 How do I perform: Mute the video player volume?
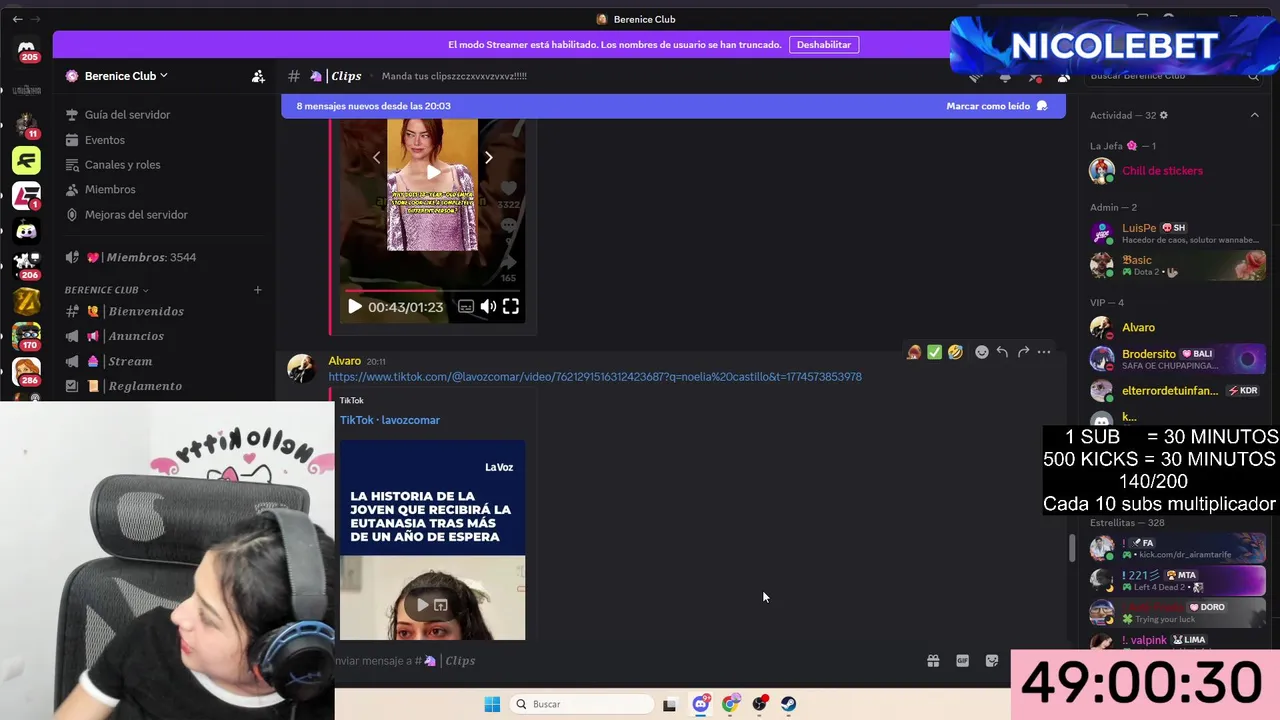488,307
